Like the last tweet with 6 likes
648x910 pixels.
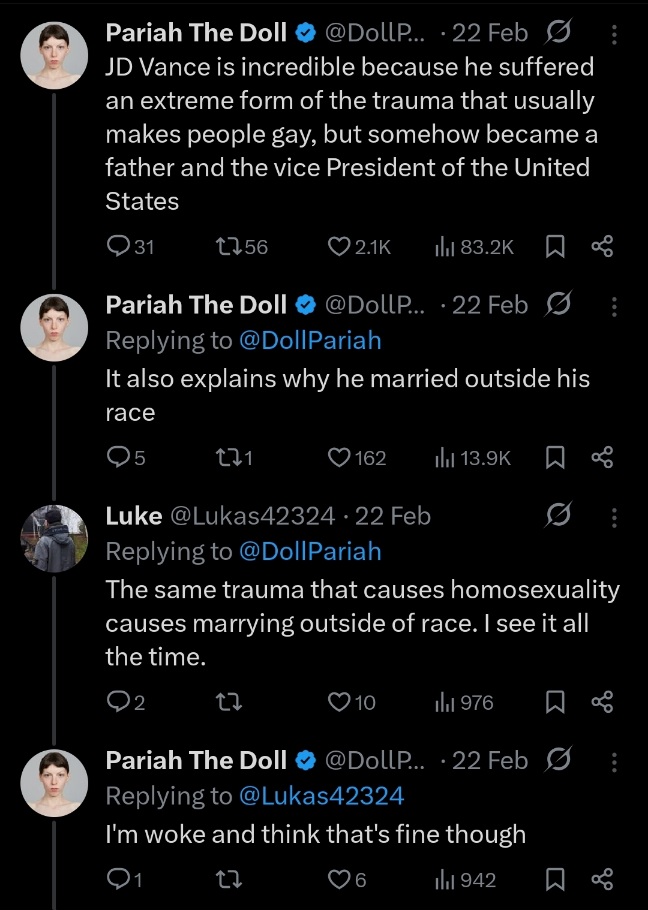click(x=340, y=880)
